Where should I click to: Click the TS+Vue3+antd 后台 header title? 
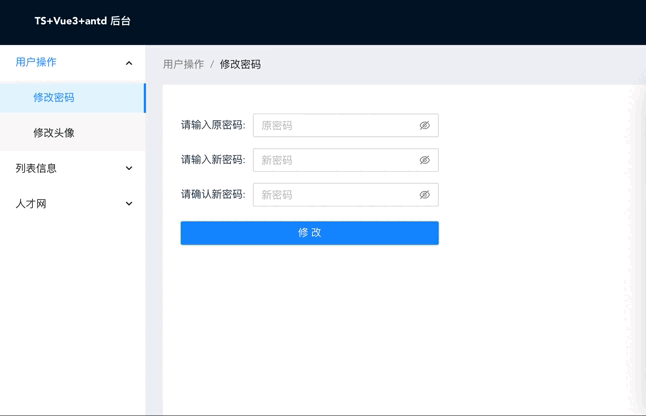[x=82, y=21]
